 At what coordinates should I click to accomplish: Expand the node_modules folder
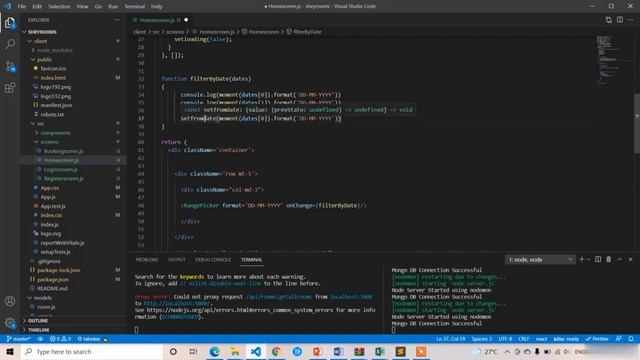click(55, 50)
